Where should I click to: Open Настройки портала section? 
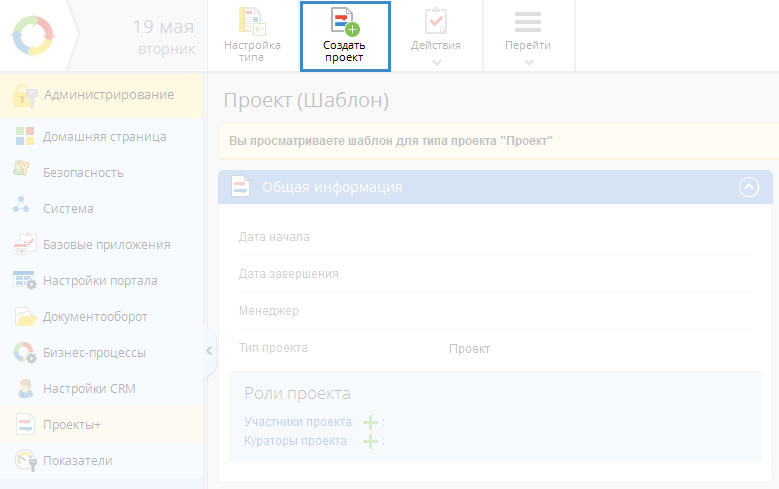click(x=99, y=281)
